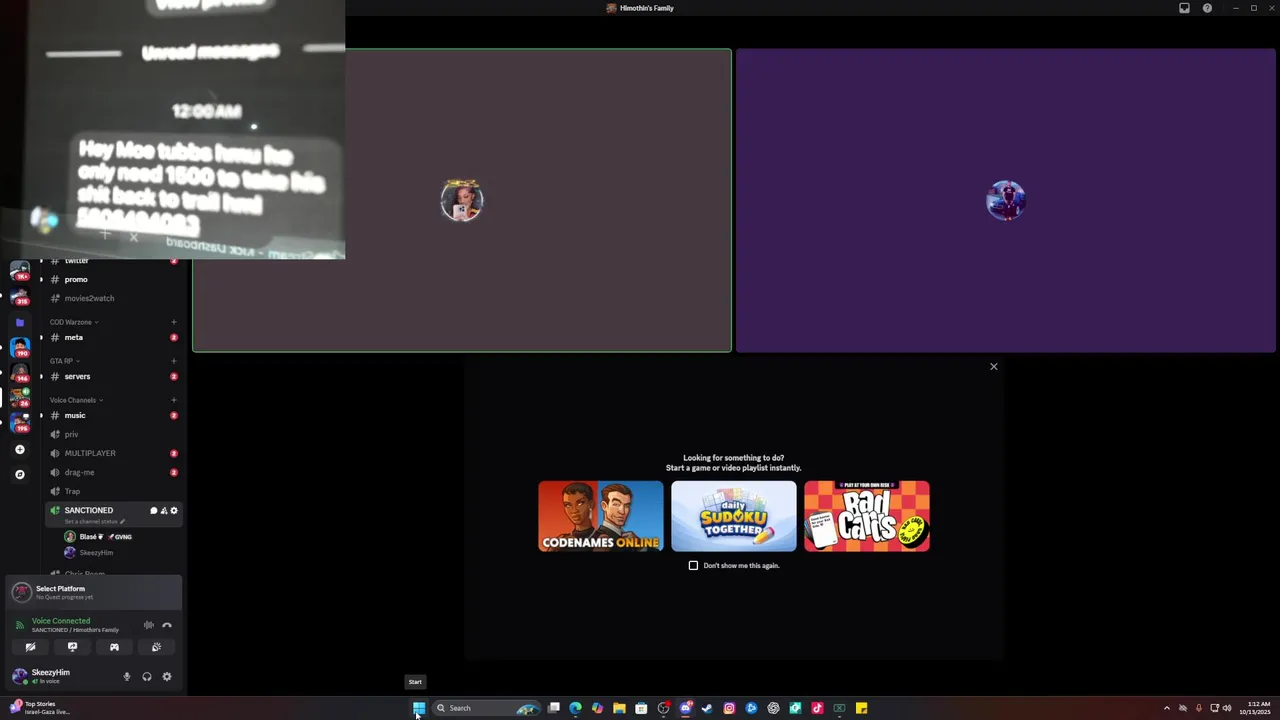Viewport: 1280px width, 720px height.
Task: Add a server with the plus icon
Action: pos(19,450)
